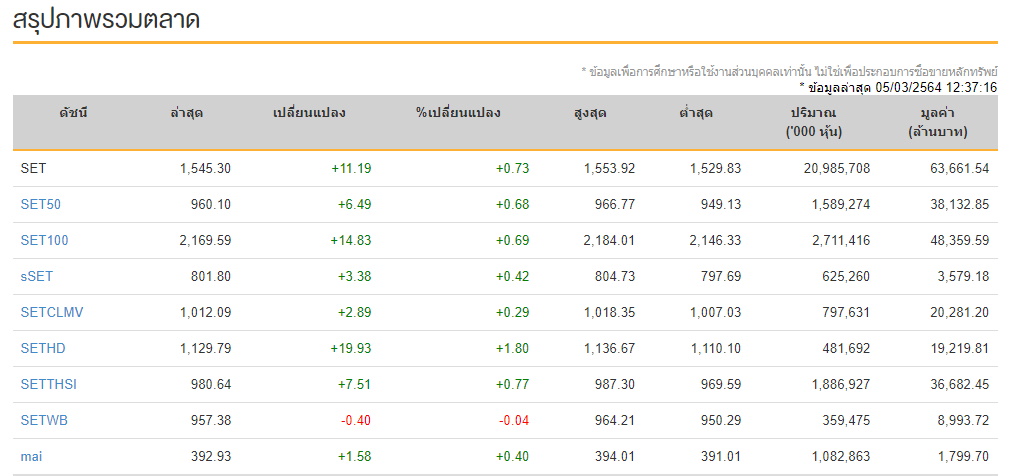This screenshot has width=1022, height=476.
Task: Click the SET low value 1,529.83
Action: point(716,168)
